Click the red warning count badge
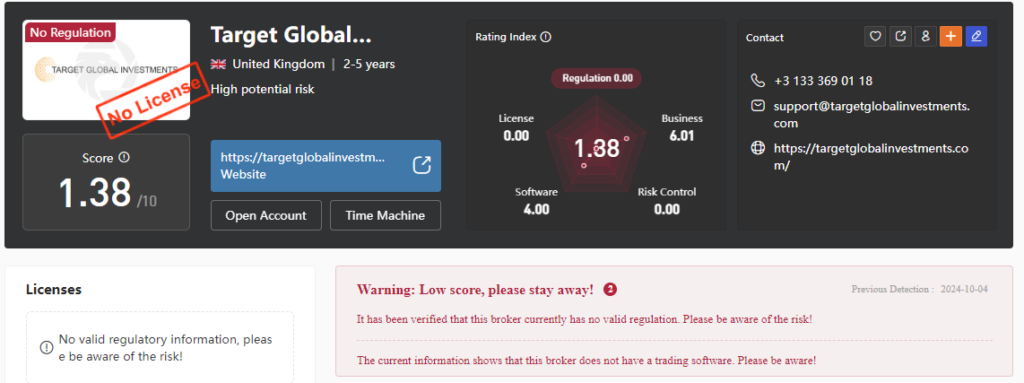Screen dimensions: 1024x383 pos(610,289)
